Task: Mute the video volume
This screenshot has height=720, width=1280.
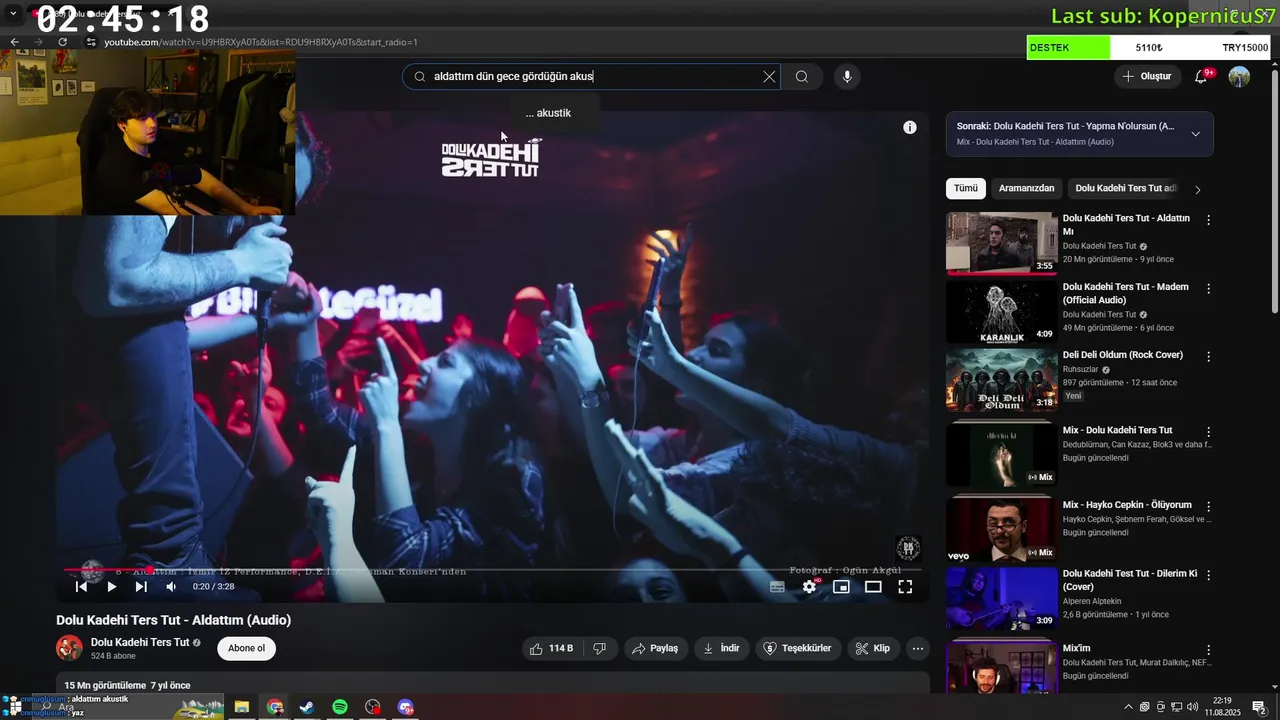Action: [x=171, y=587]
